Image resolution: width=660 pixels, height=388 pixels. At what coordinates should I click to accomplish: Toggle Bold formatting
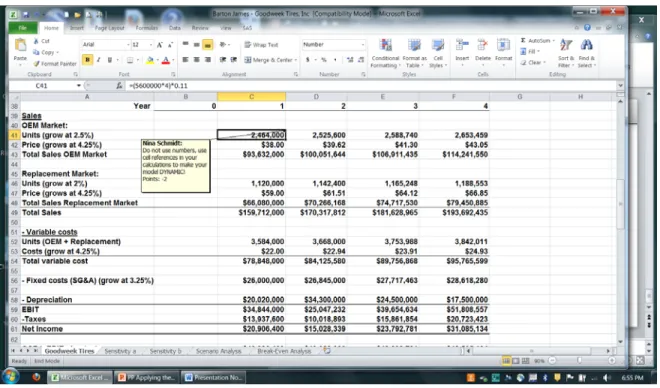[88, 60]
